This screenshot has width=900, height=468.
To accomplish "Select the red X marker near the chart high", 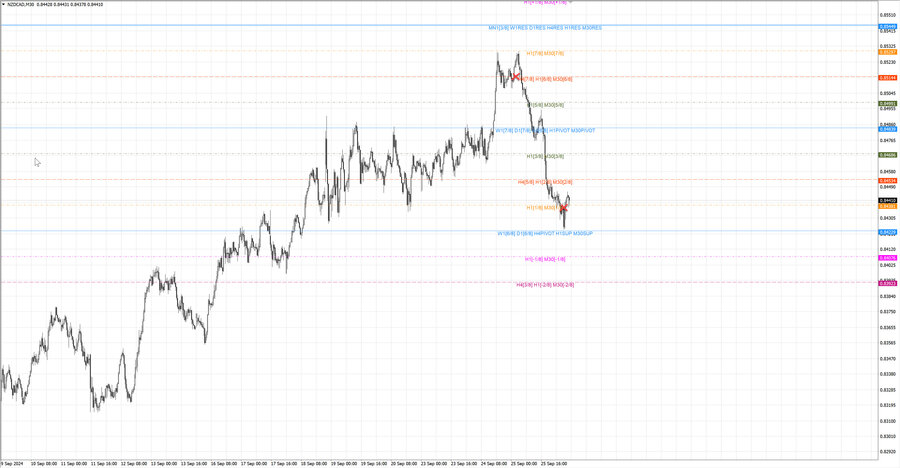I will [515, 76].
